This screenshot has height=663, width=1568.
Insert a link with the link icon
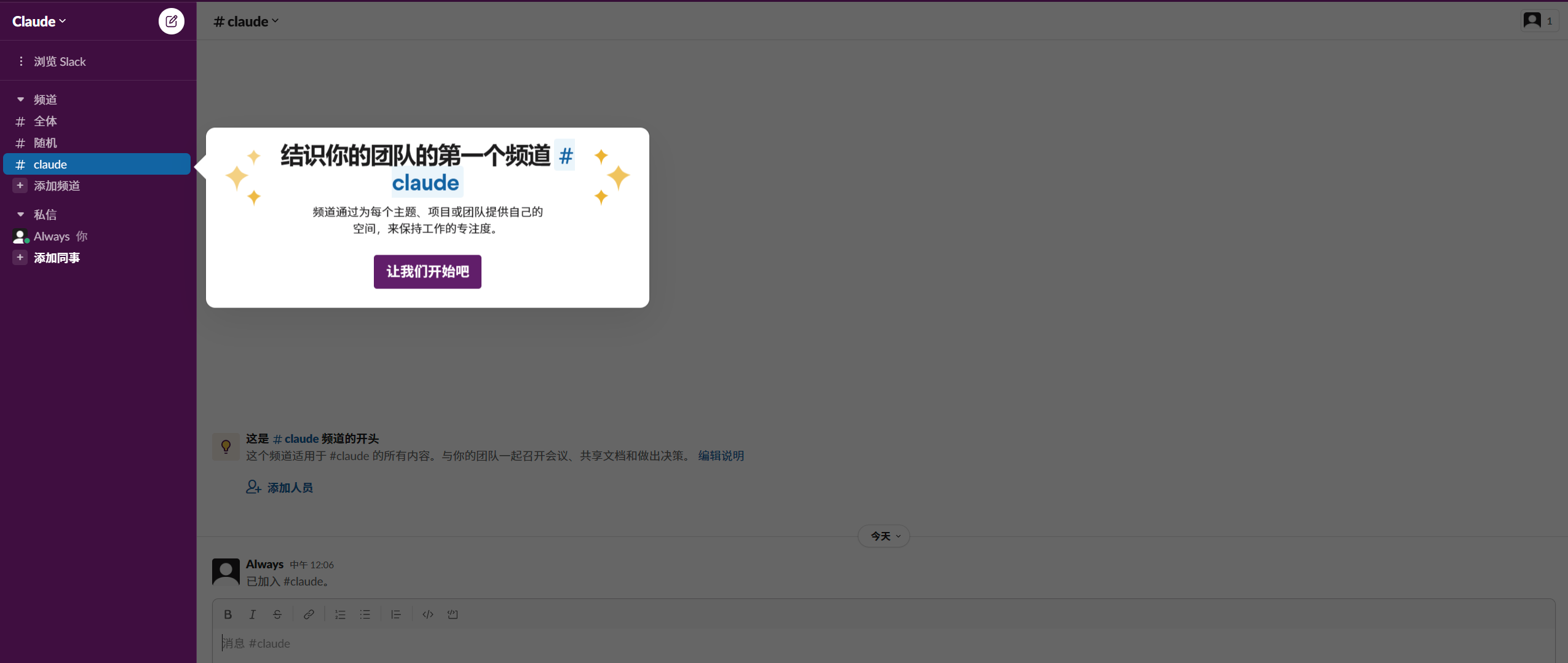pyautogui.click(x=309, y=614)
